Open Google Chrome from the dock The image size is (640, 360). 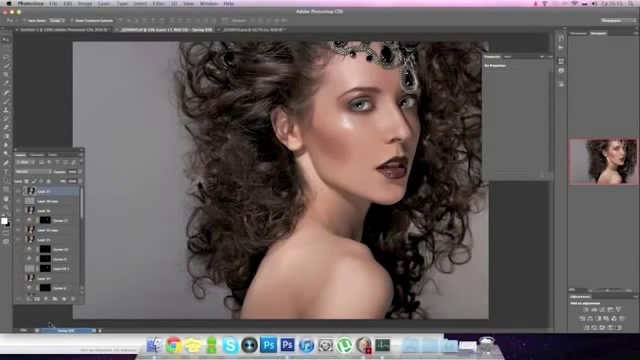point(173,345)
